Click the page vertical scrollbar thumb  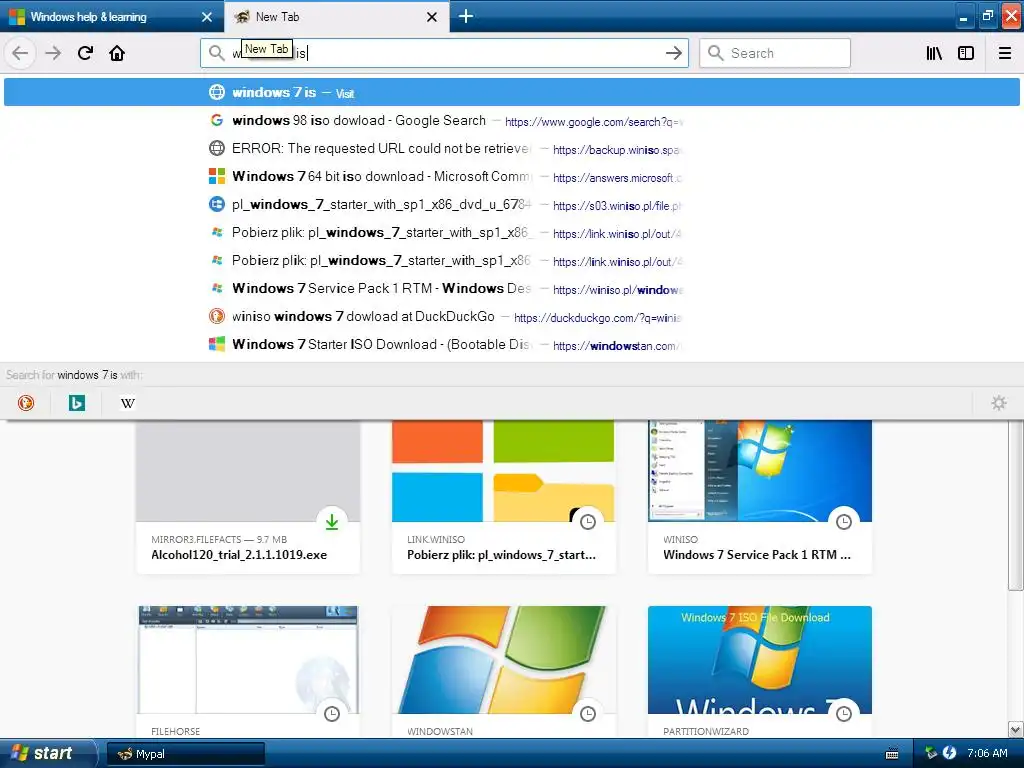coord(1016,504)
